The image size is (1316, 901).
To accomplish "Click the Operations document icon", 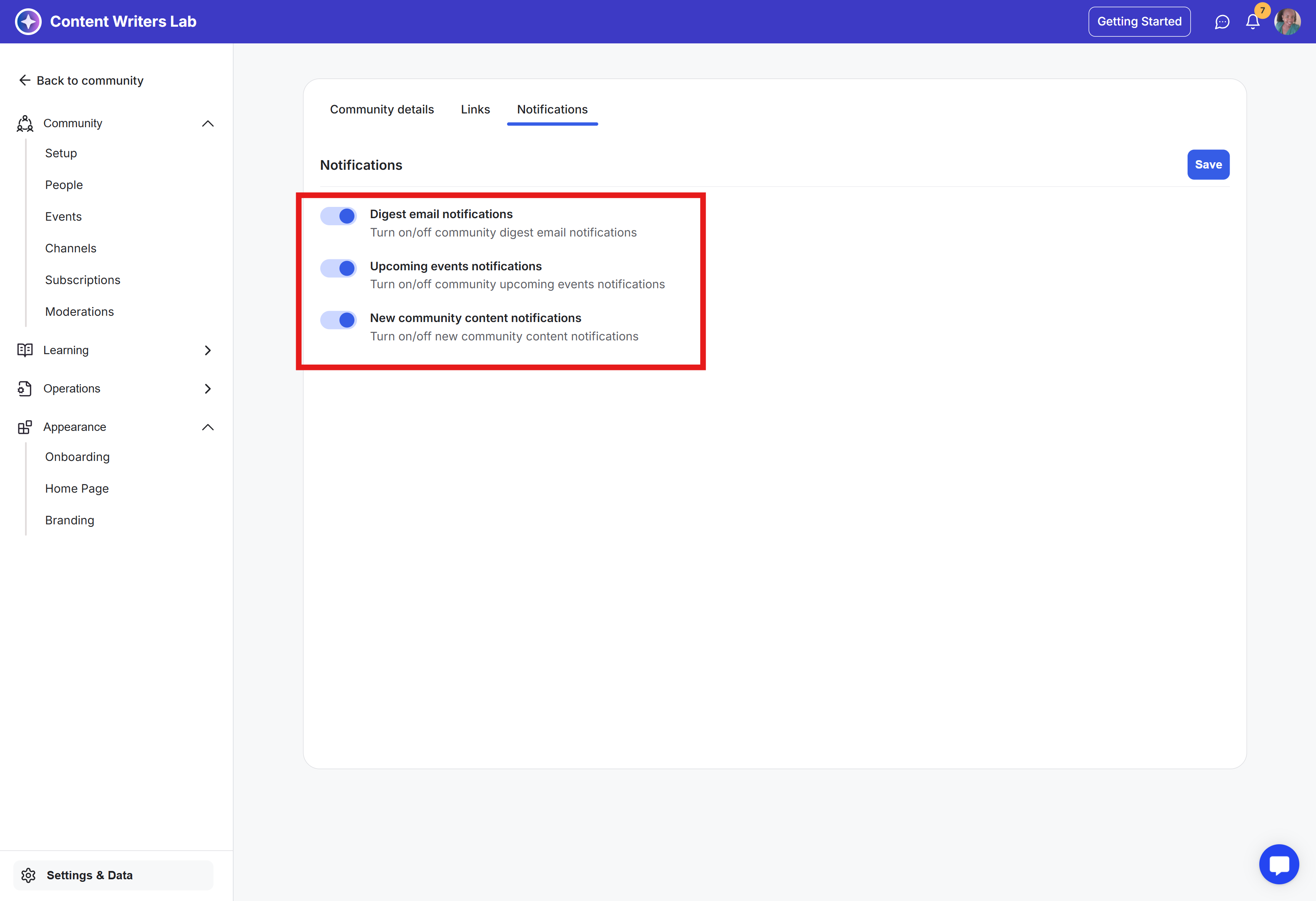I will (24, 388).
